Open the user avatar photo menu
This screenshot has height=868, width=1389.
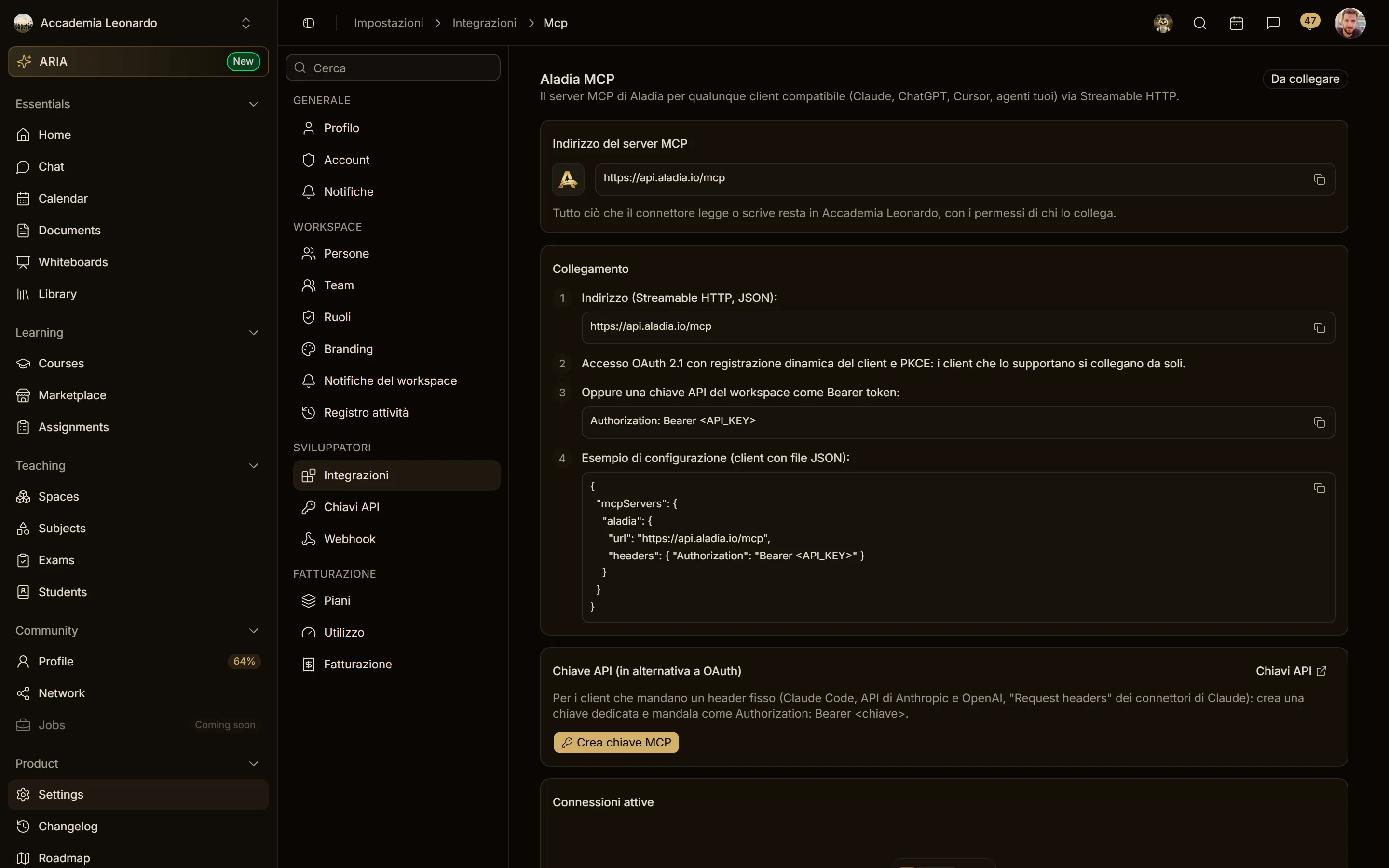[x=1350, y=23]
